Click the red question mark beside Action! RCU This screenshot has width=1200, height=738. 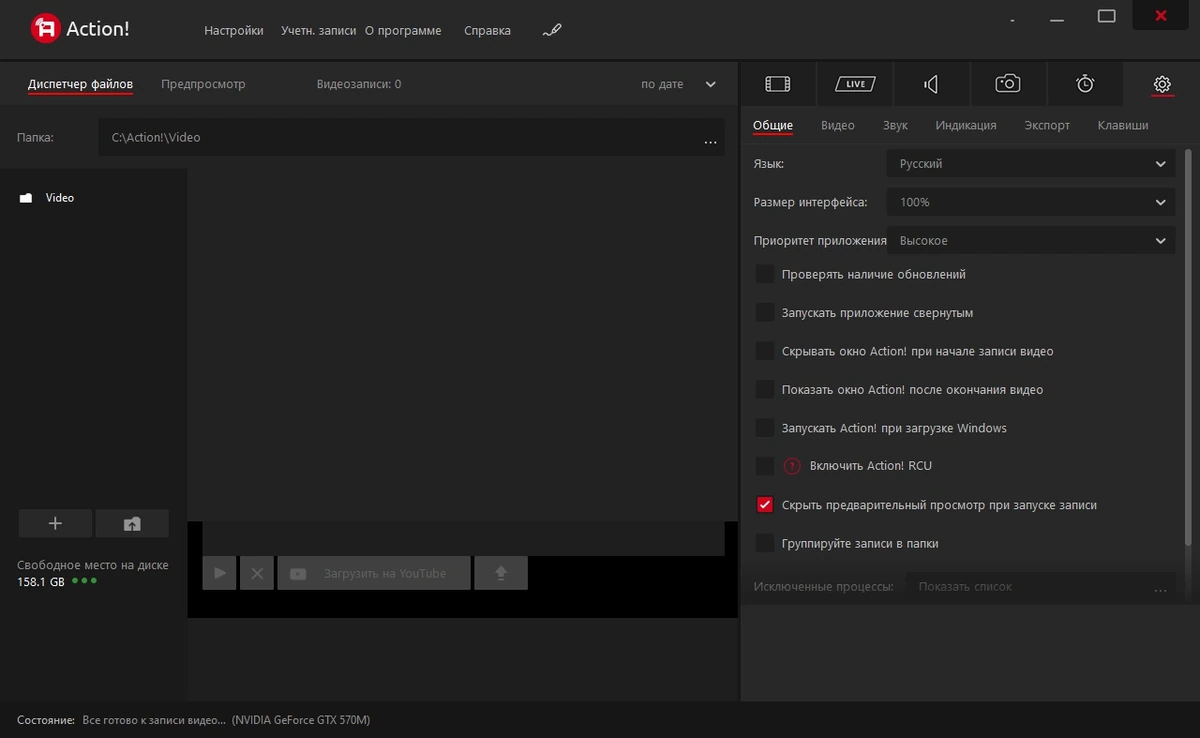pyautogui.click(x=792, y=466)
